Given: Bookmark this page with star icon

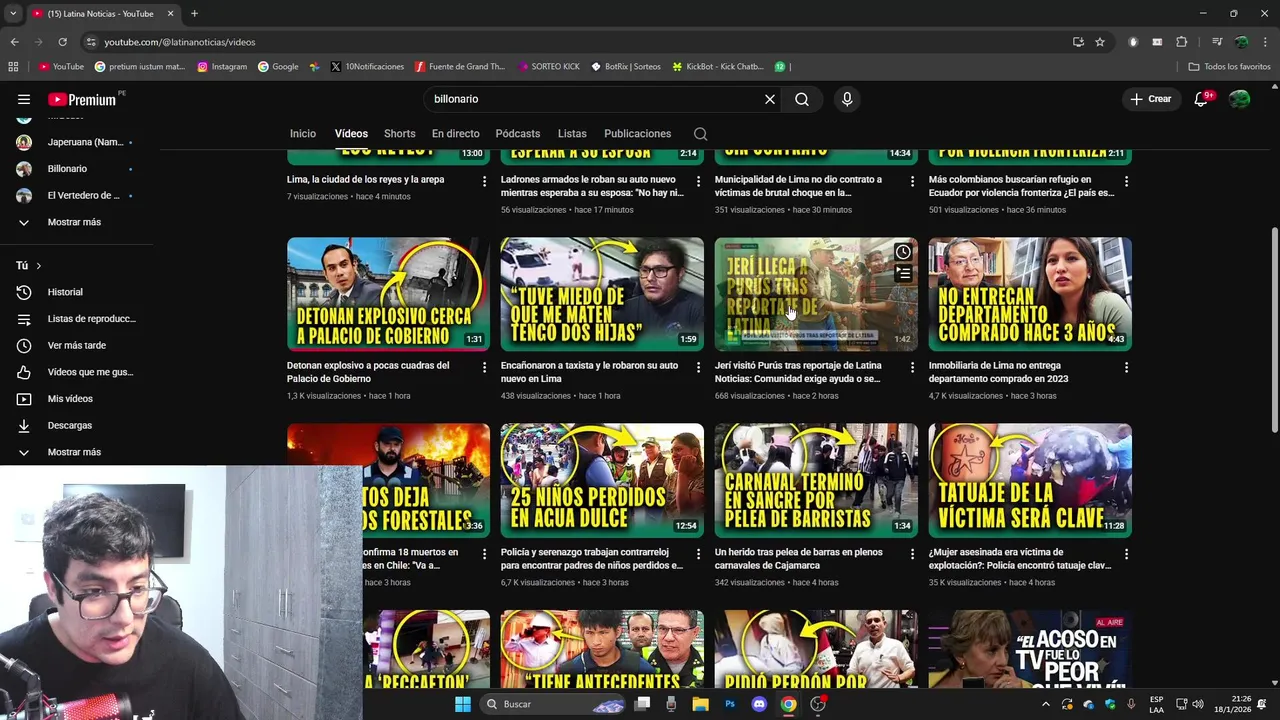Looking at the screenshot, I should click(x=1100, y=42).
